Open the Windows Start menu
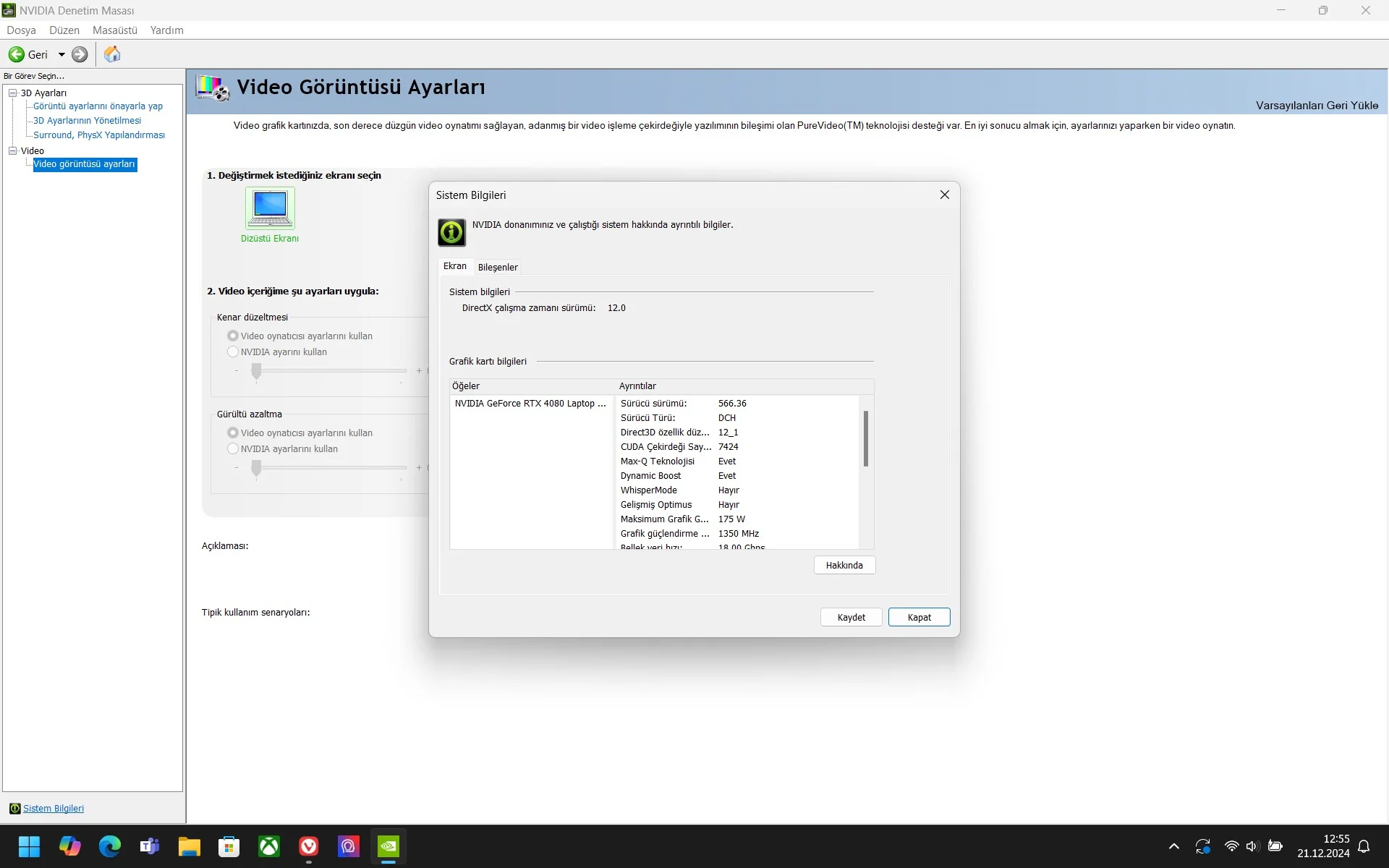The image size is (1389, 868). point(30,846)
